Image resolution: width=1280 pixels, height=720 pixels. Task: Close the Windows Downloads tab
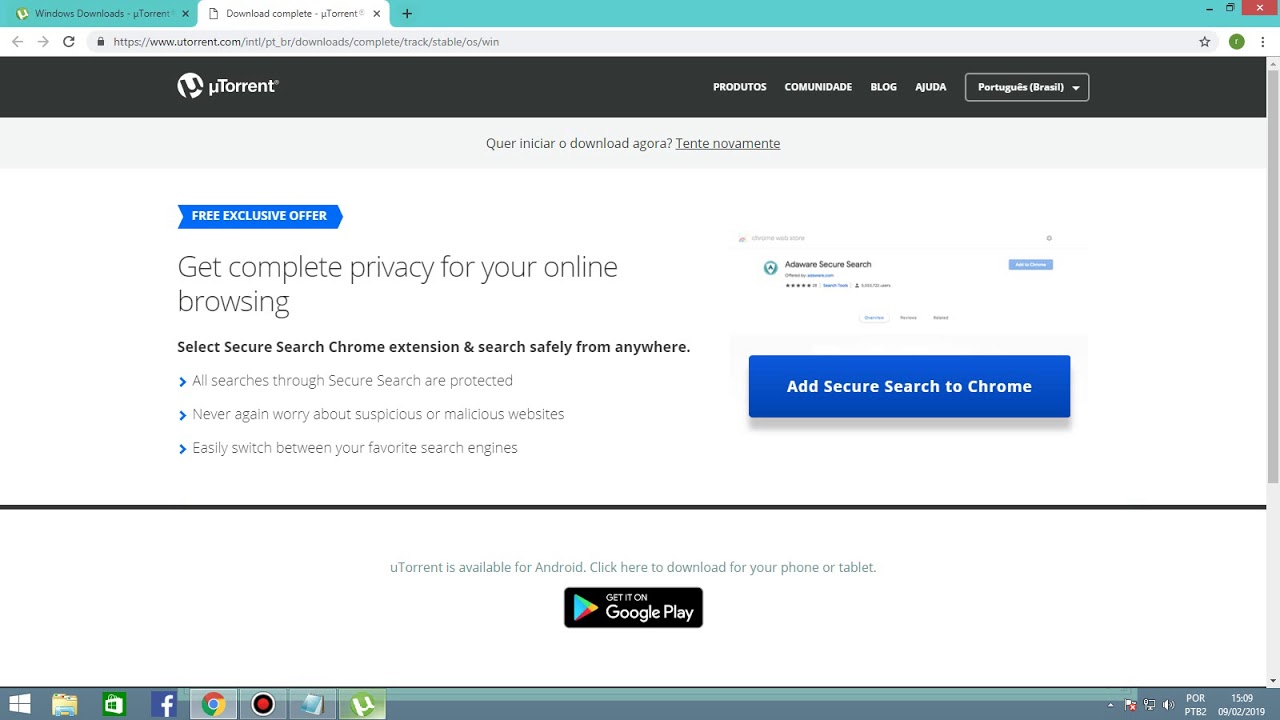coord(185,14)
